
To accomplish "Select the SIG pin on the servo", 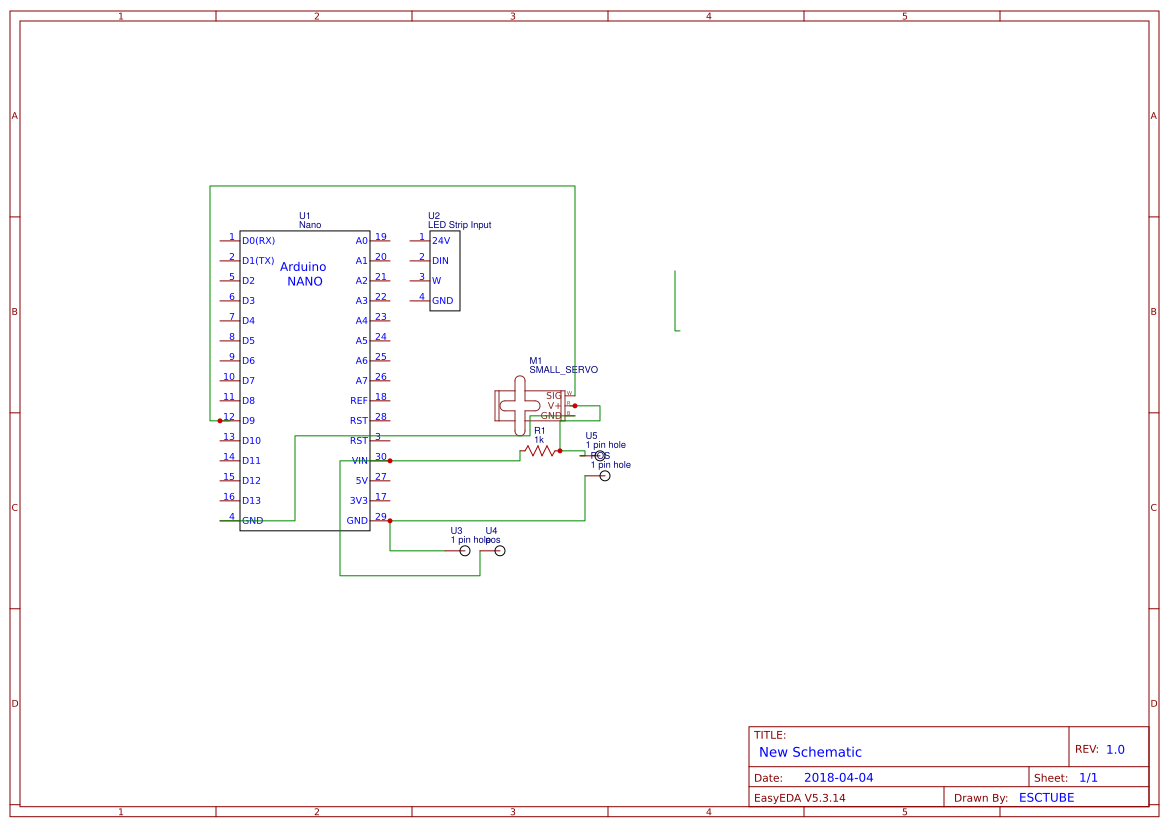I will (x=554, y=394).
